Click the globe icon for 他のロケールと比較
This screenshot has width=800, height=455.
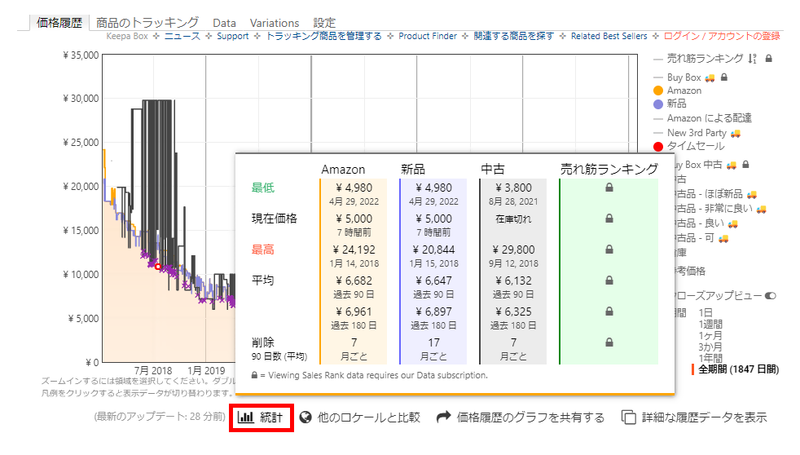[305, 417]
